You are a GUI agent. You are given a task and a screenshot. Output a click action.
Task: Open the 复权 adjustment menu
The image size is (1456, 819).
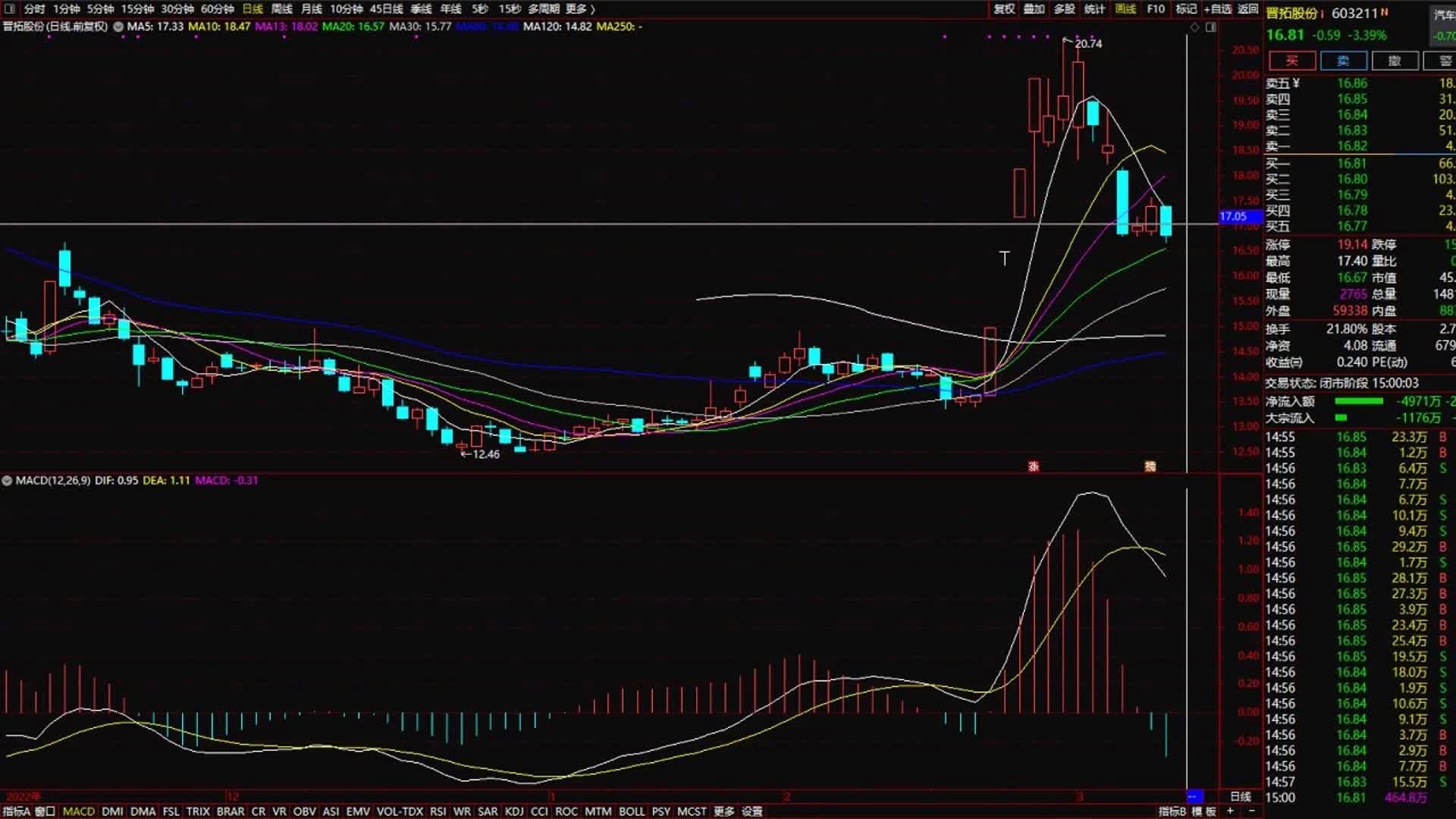1004,9
